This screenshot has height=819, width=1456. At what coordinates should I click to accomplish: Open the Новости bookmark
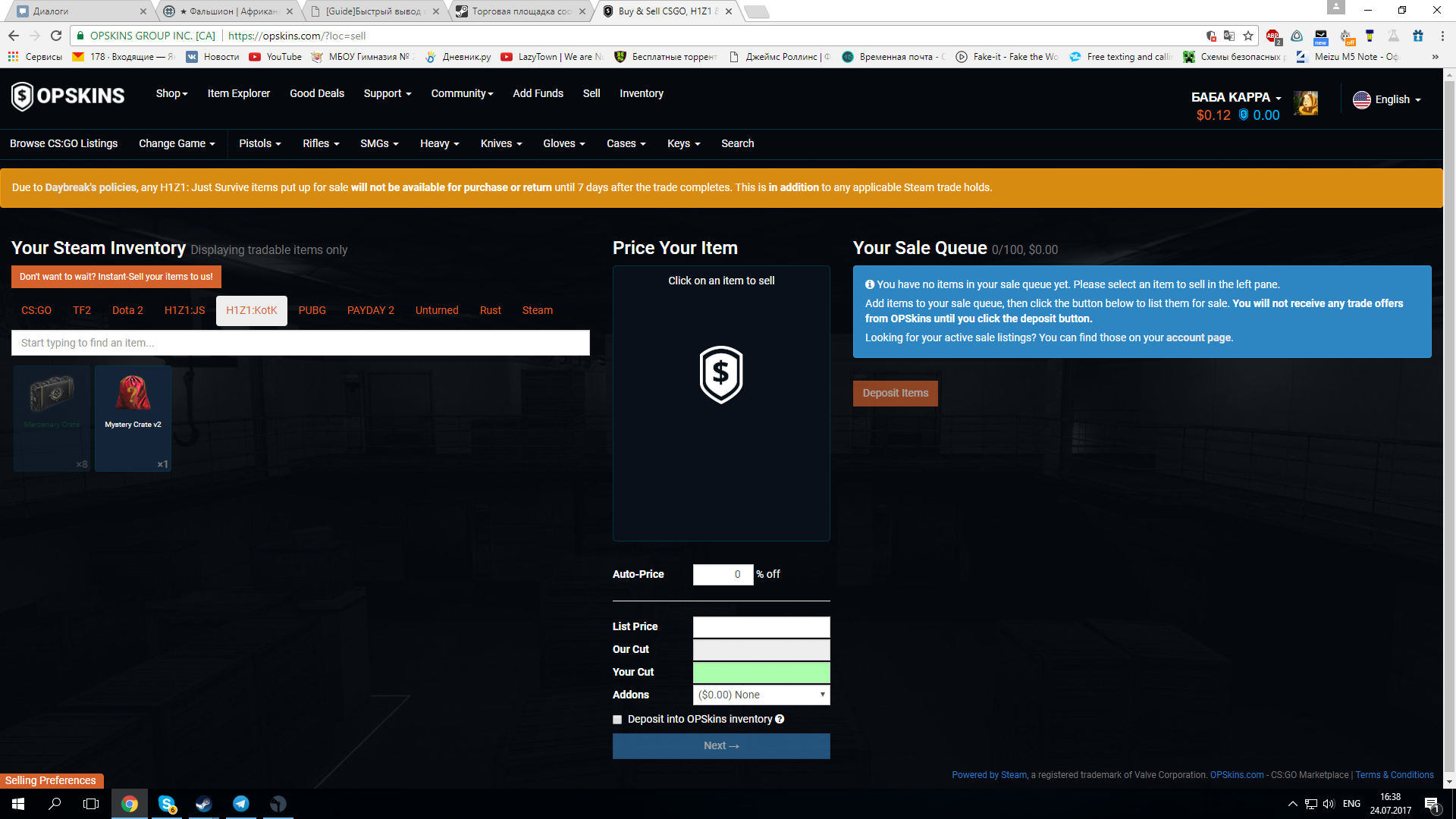coord(212,57)
